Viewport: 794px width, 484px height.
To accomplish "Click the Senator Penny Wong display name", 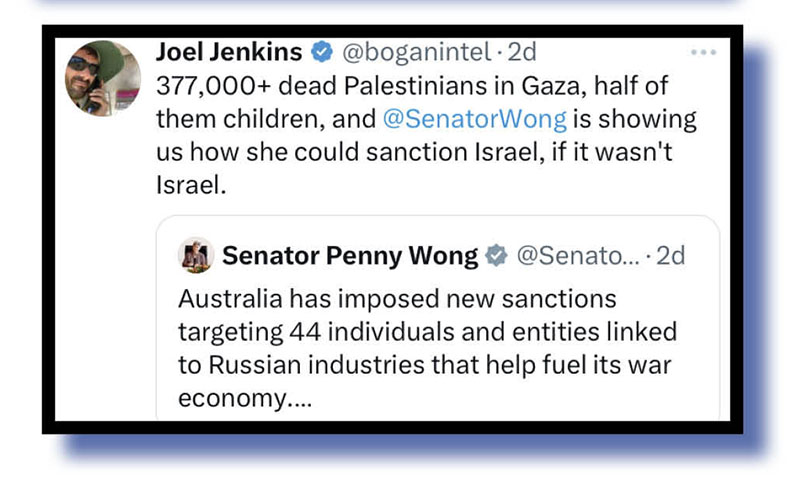I will tap(350, 256).
